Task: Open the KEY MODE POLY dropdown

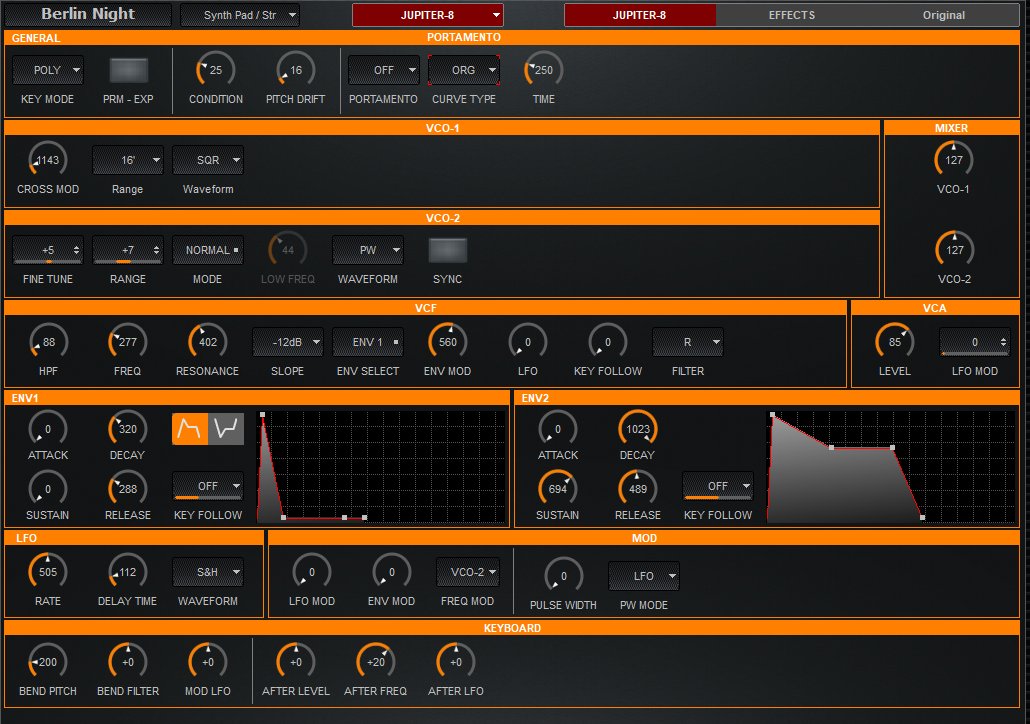Action: (48, 70)
